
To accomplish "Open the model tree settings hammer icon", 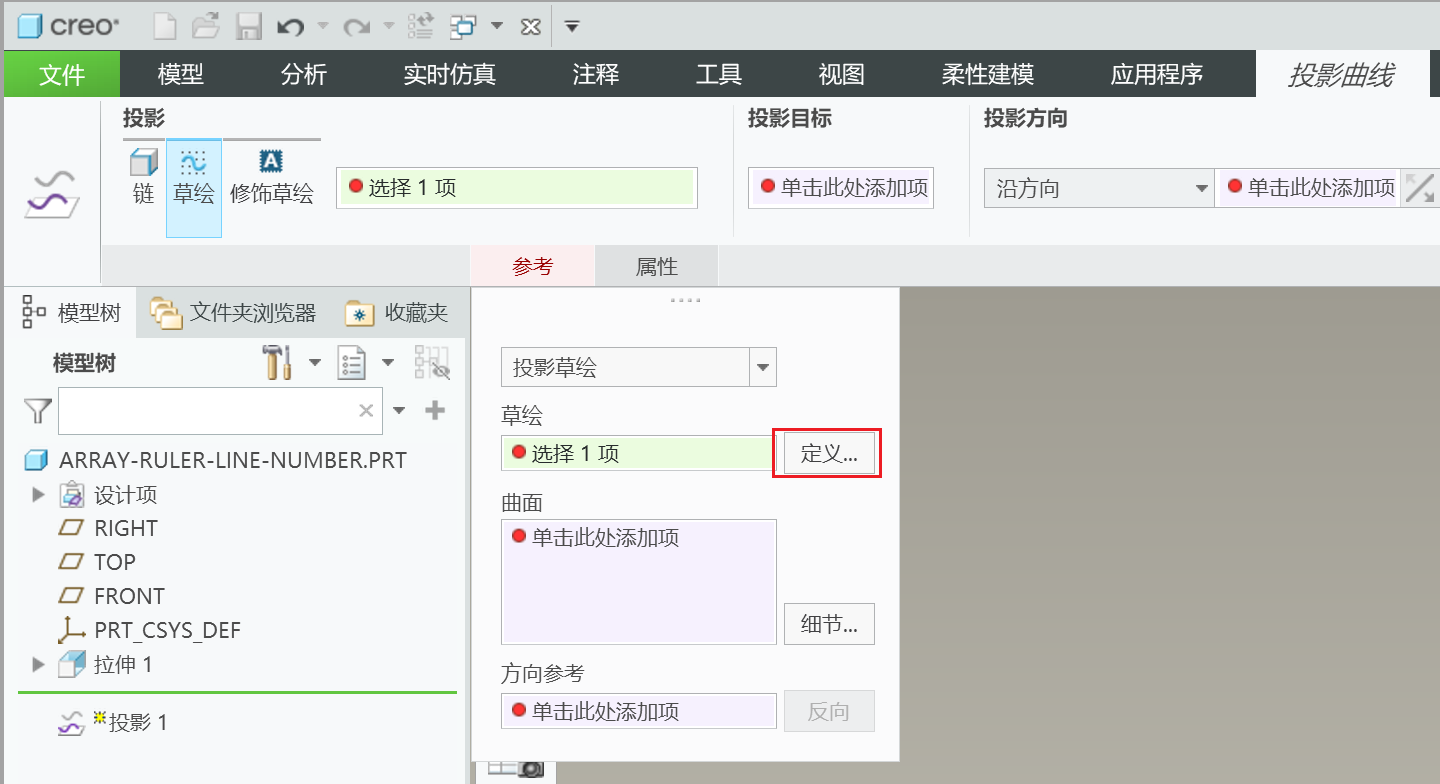I will tap(277, 363).
